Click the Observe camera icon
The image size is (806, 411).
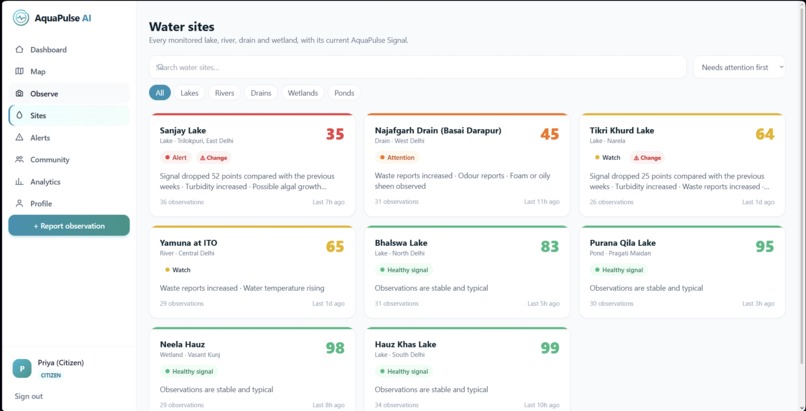pyautogui.click(x=20, y=94)
